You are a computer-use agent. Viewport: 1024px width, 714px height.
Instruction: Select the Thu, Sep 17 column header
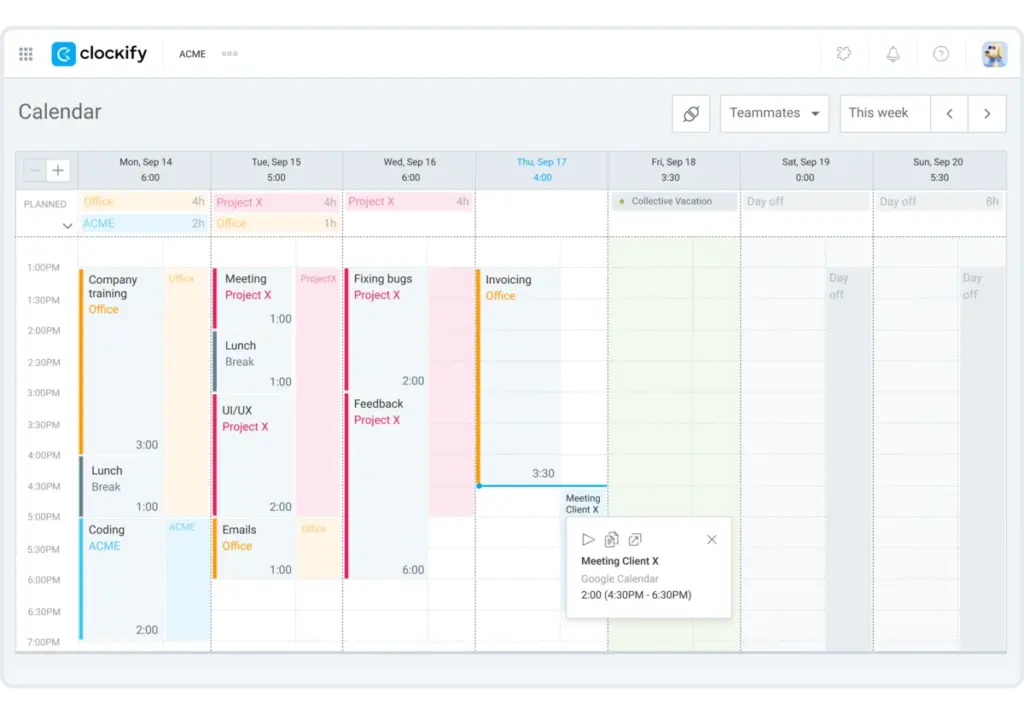click(542, 161)
